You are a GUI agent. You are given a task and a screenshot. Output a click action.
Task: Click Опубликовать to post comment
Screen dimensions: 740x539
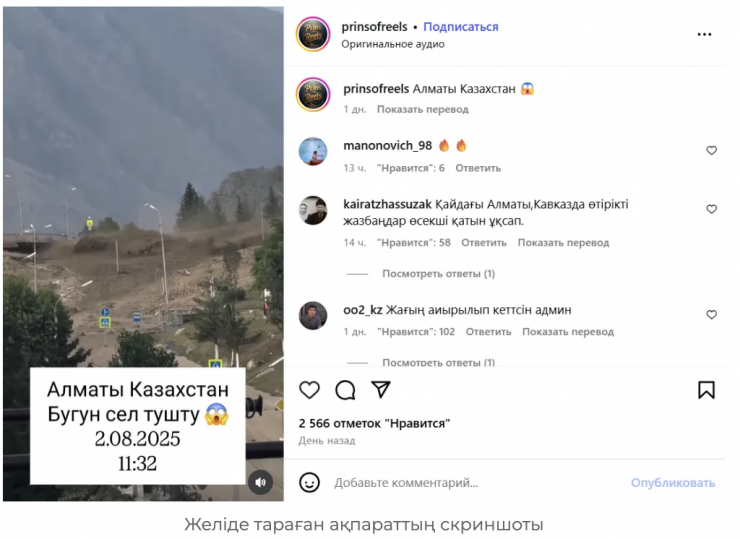[673, 482]
